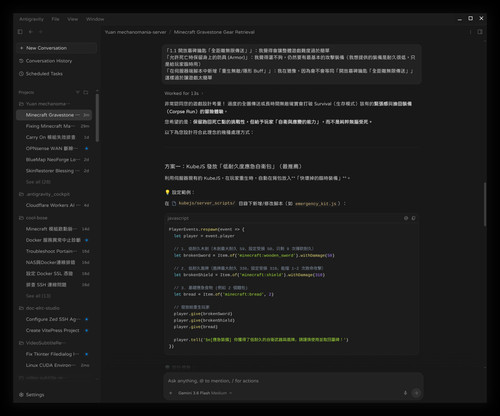Collapse the VideoSubtitleRe project folder
The height and width of the screenshot is (416, 500).
(x=42, y=343)
